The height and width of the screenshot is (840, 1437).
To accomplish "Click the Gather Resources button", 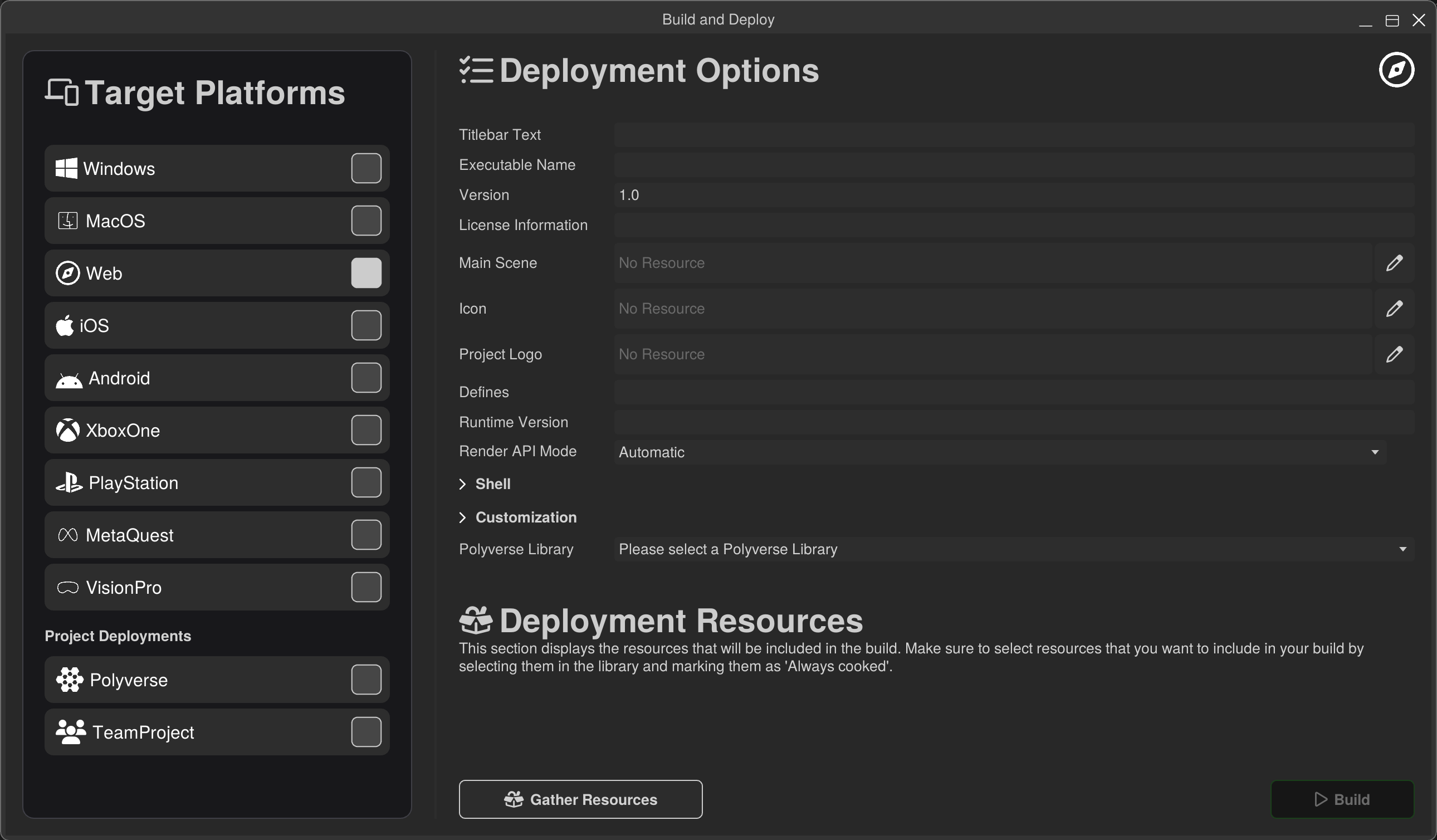I will coord(580,799).
